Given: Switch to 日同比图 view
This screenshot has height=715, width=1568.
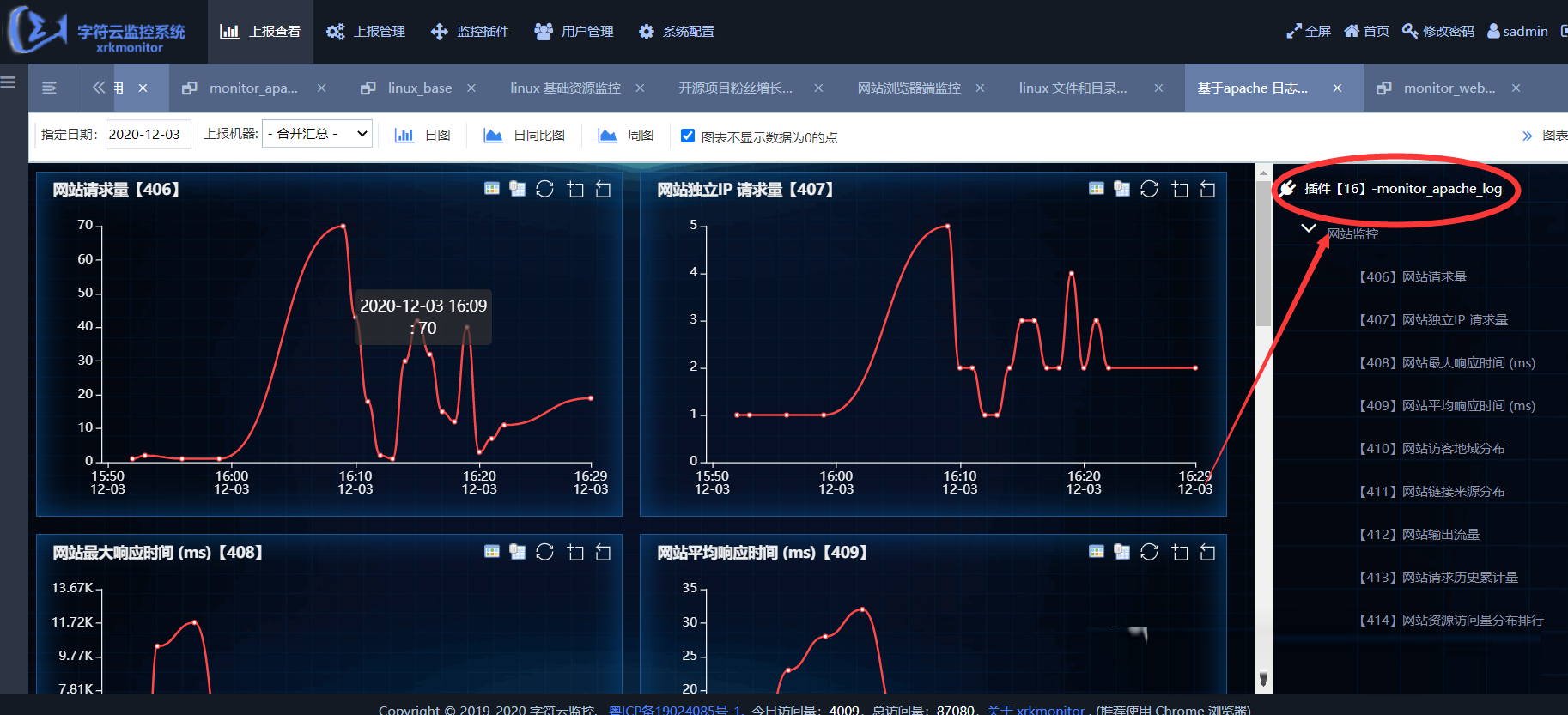Looking at the screenshot, I should [524, 136].
